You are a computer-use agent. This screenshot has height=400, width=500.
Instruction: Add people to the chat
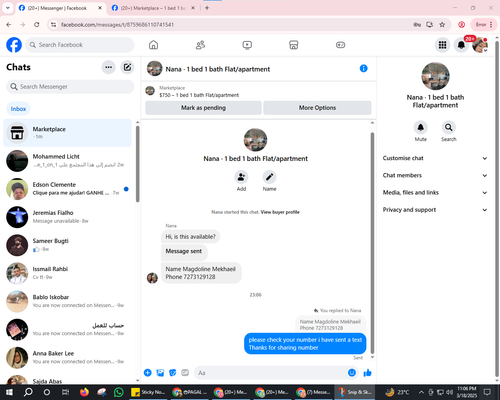click(241, 177)
